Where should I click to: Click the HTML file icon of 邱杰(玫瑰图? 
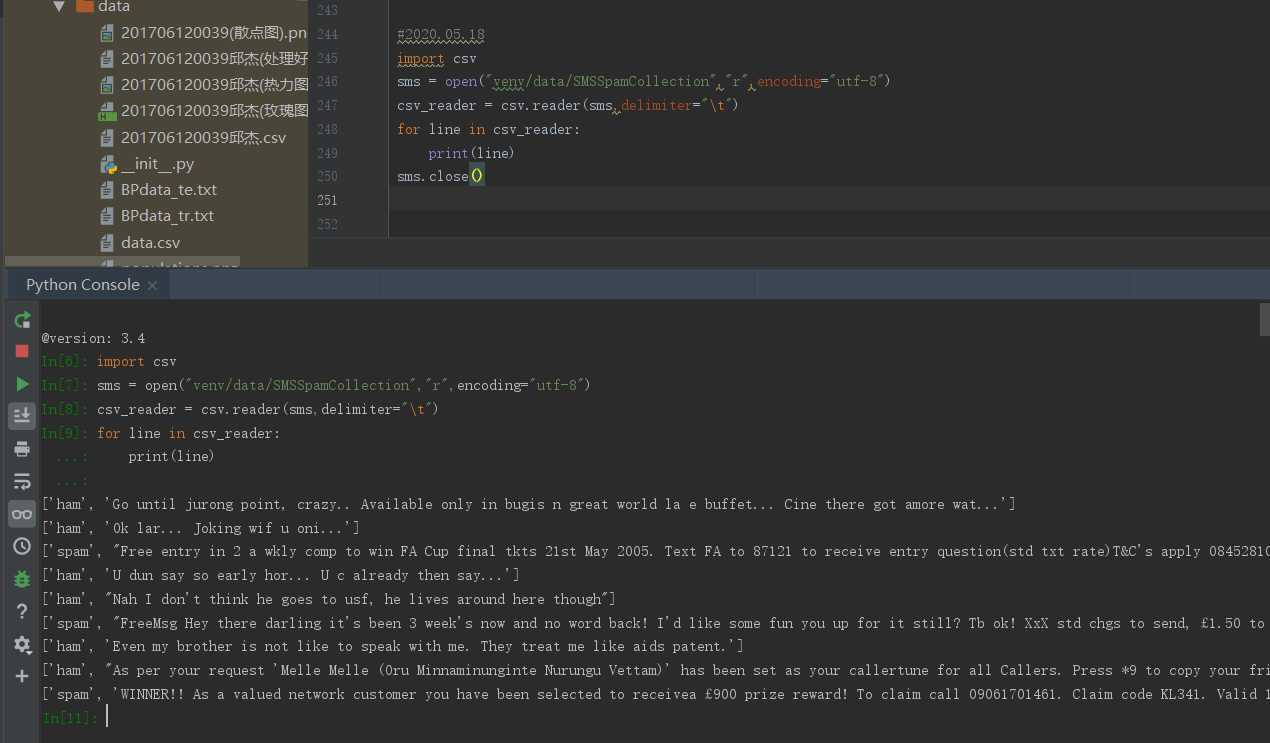(x=108, y=111)
